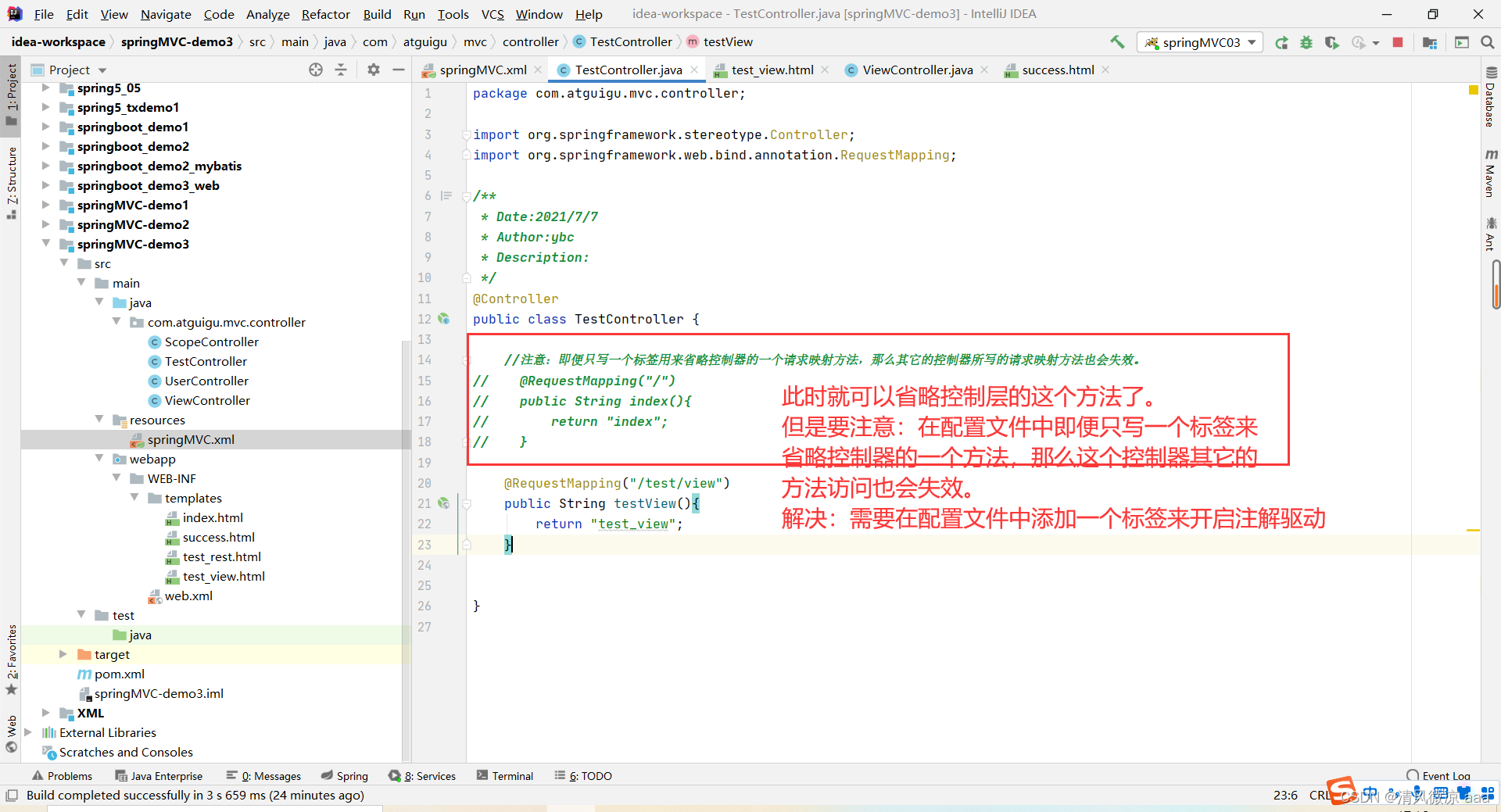Switch to ViewController.java tab
This screenshot has height=812, width=1501.
[917, 70]
